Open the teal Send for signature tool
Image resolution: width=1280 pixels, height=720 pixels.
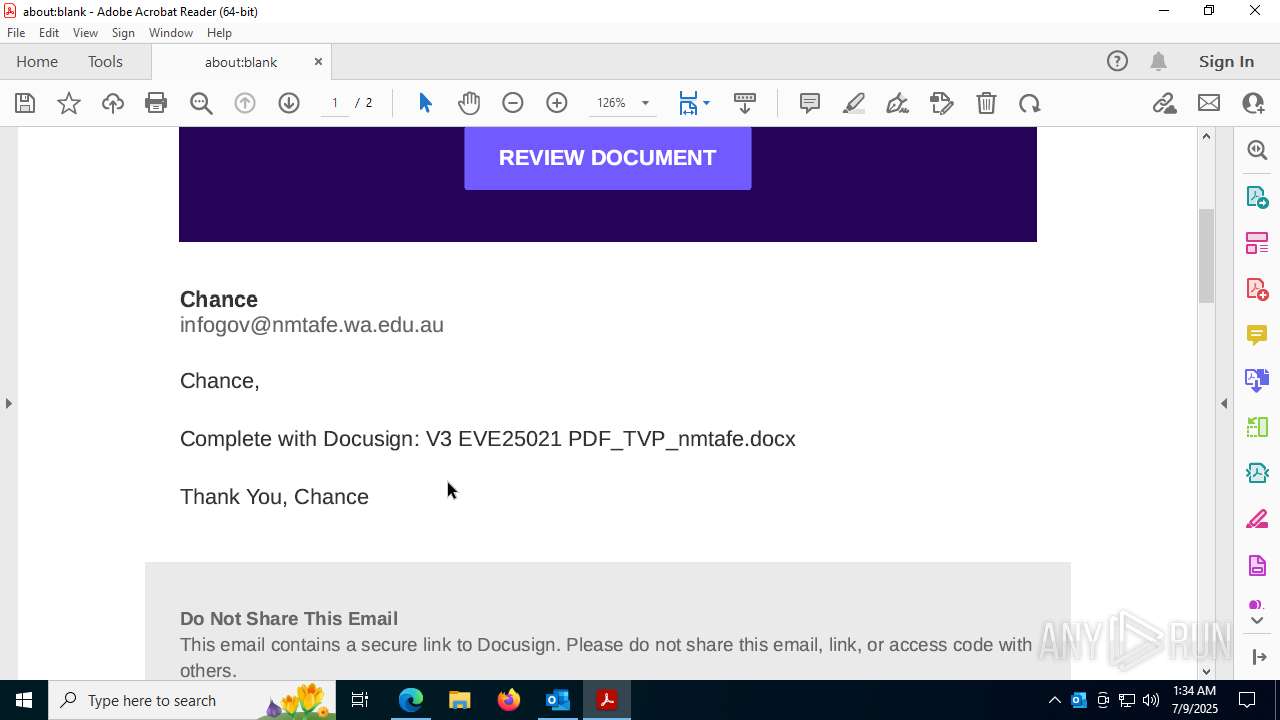pos(1257,473)
